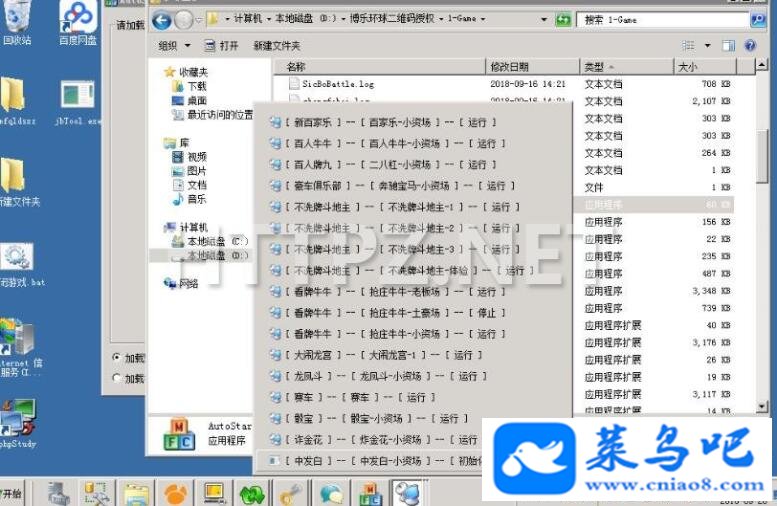Screen dimensions: 777x506
Task: Click the explorer back navigation arrow
Action: coord(162,20)
